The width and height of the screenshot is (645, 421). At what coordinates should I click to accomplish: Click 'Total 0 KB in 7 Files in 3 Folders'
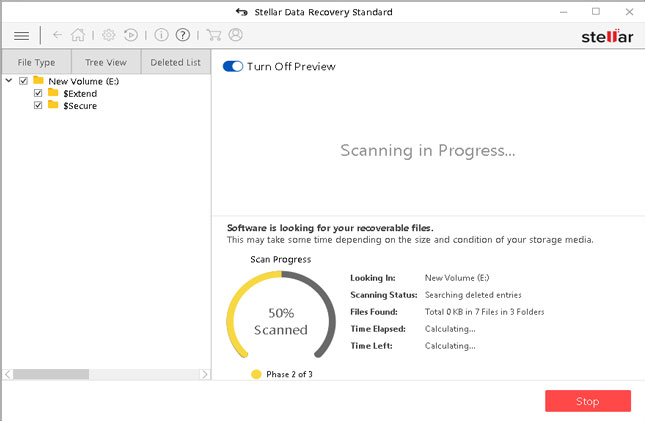tap(484, 312)
